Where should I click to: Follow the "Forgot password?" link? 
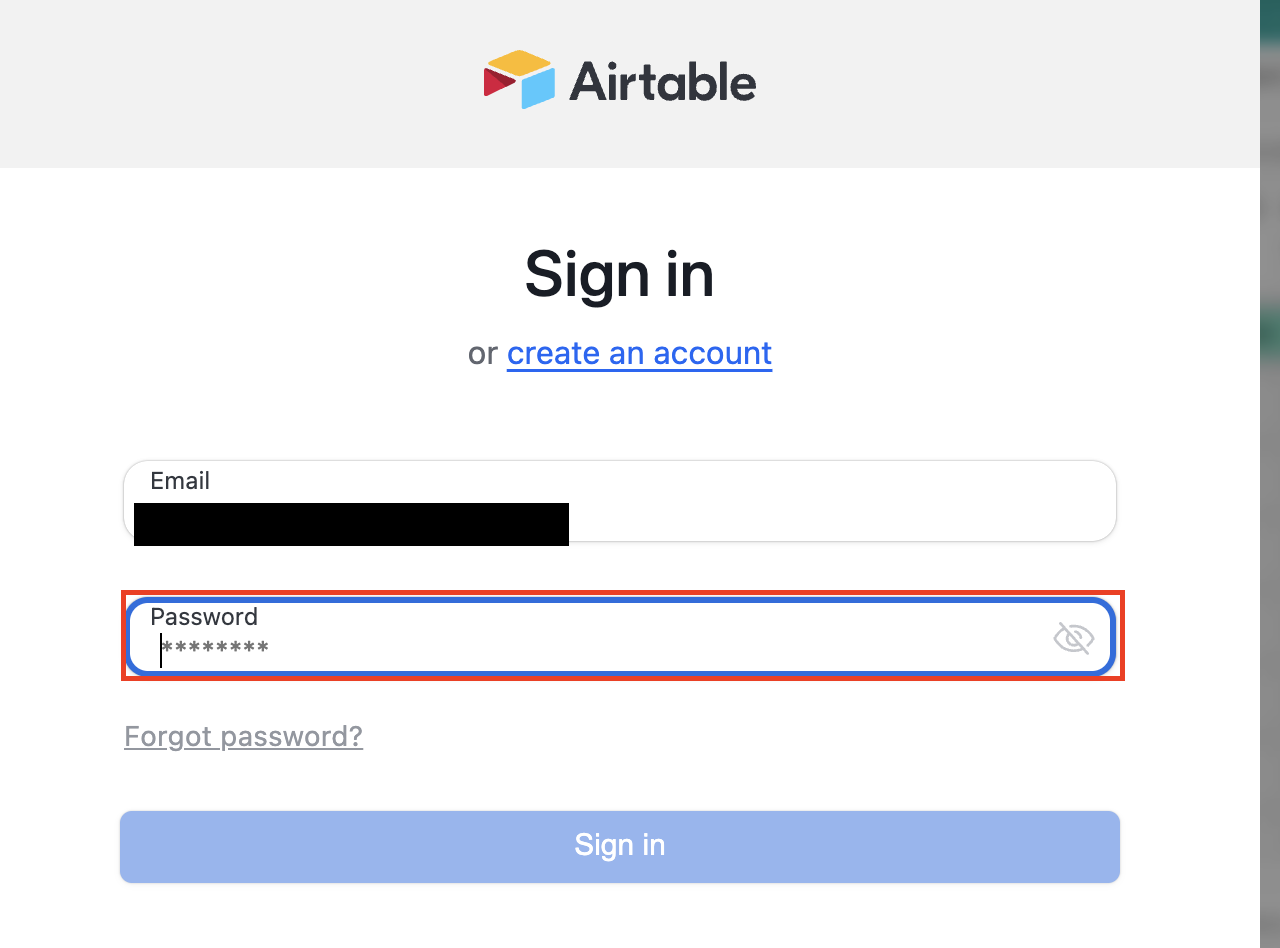tap(243, 737)
